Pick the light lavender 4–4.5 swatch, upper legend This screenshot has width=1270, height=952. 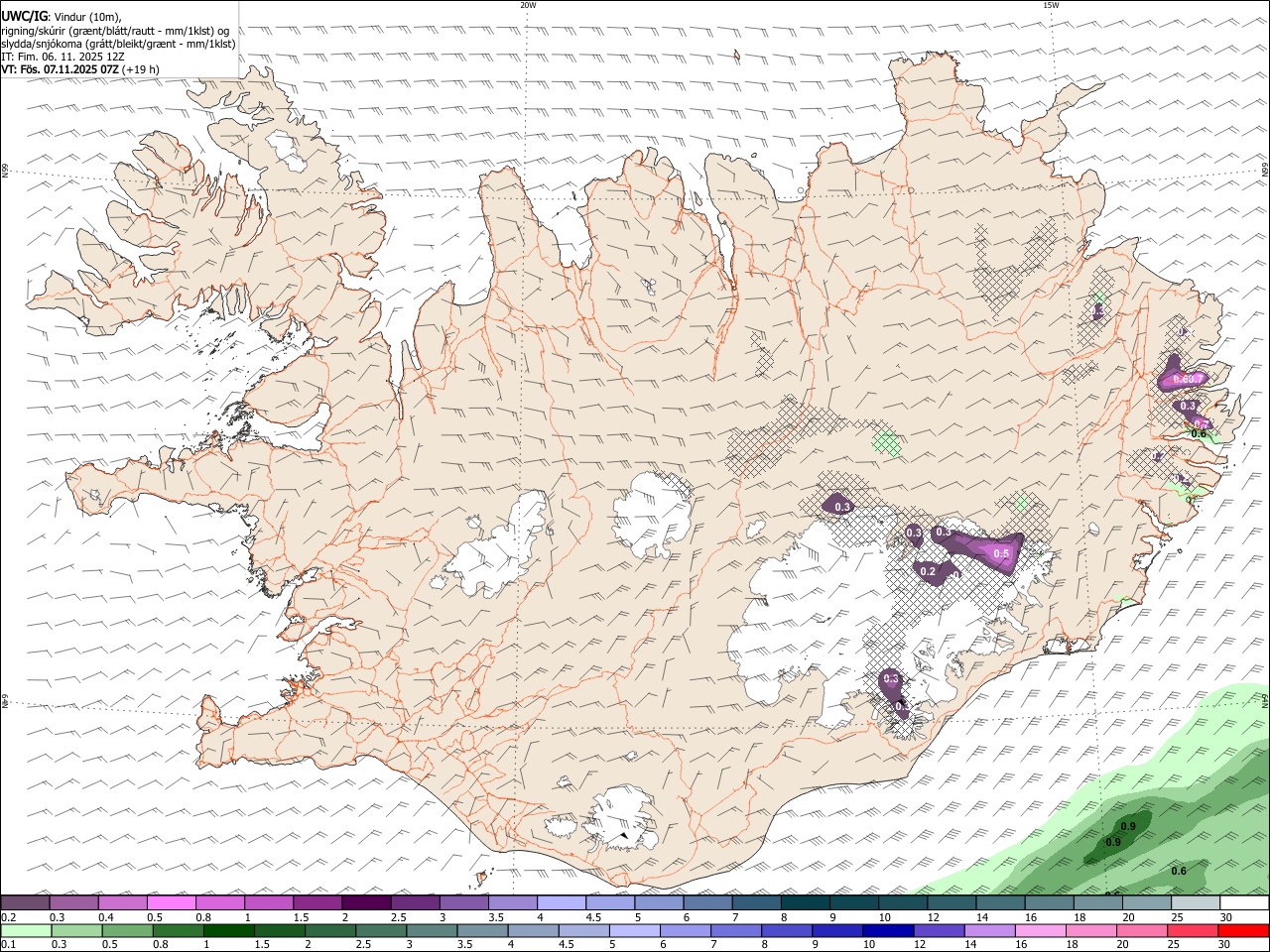(x=562, y=903)
